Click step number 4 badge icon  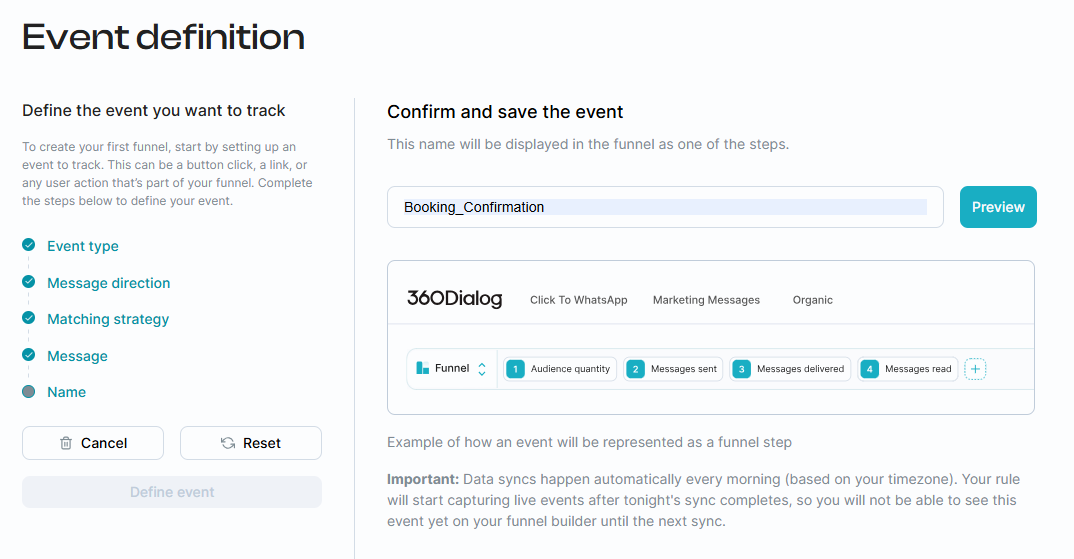[869, 369]
